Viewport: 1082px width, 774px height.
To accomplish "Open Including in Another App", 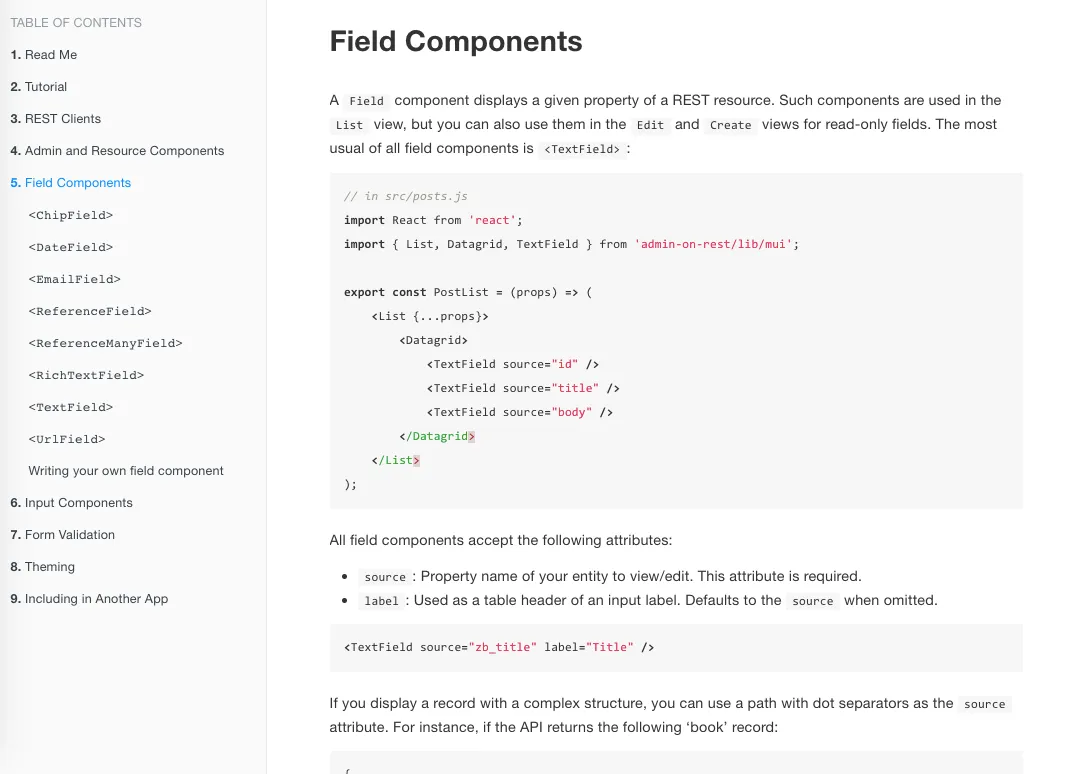I will coord(90,599).
